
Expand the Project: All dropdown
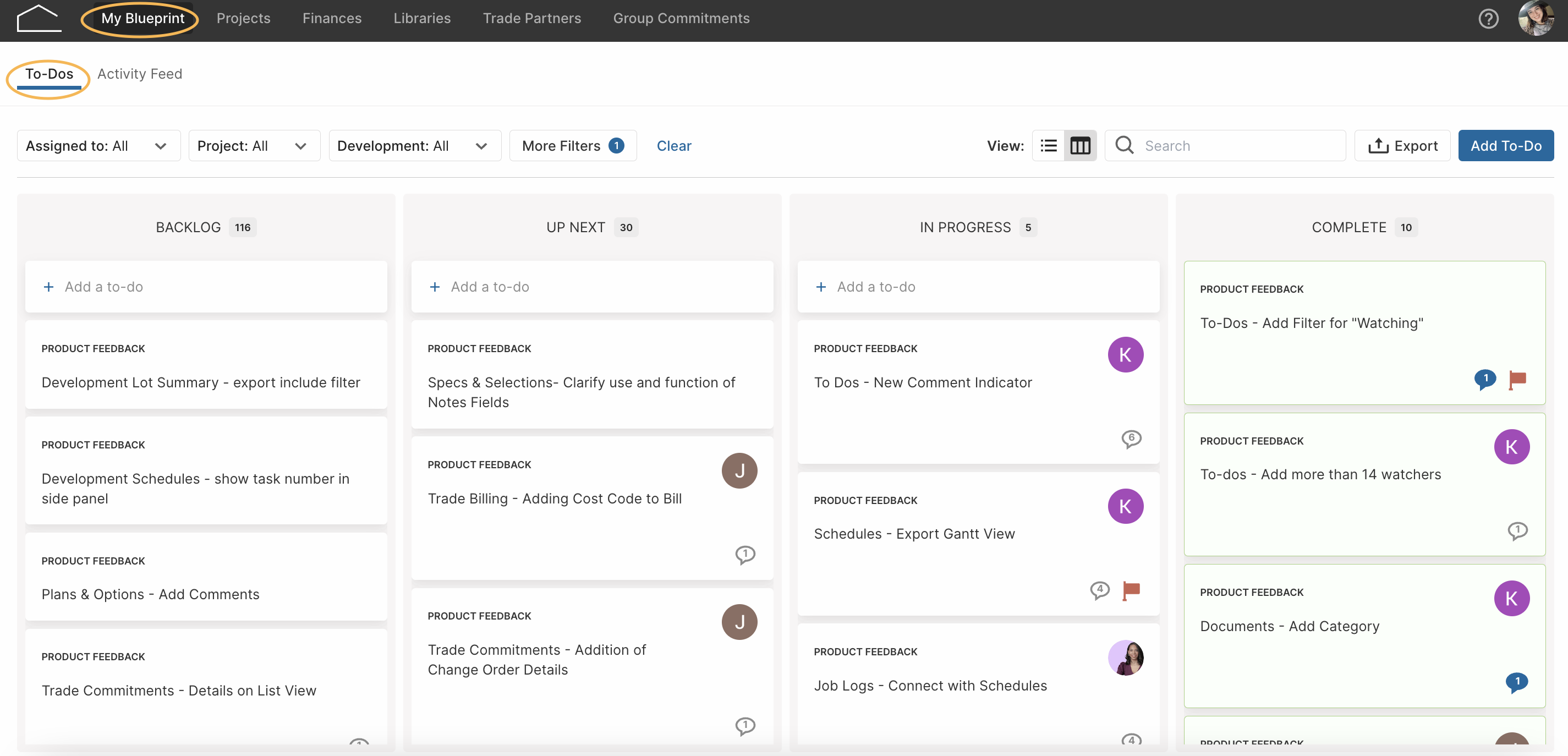click(254, 145)
